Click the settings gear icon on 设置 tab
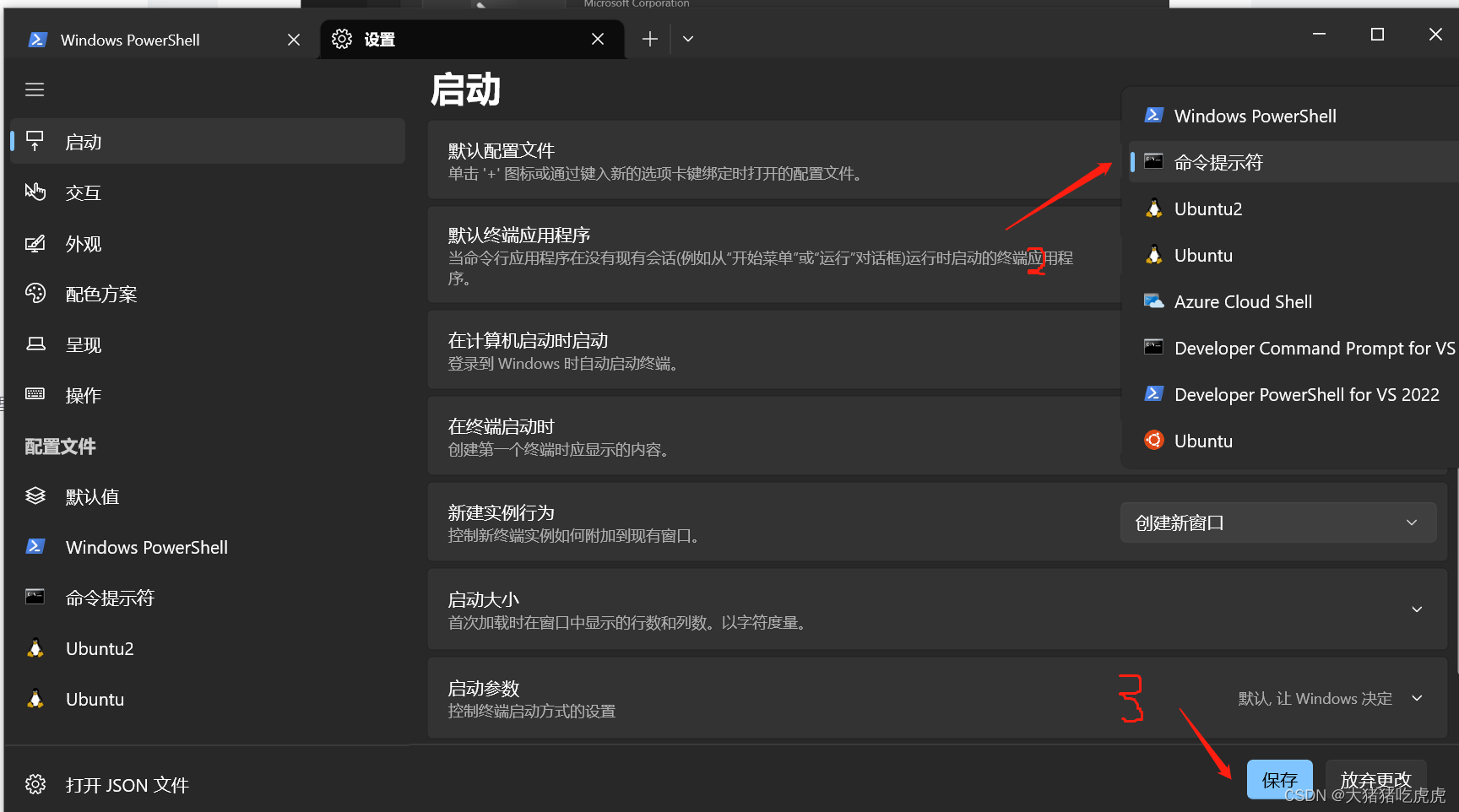Image resolution: width=1459 pixels, height=812 pixels. [341, 39]
